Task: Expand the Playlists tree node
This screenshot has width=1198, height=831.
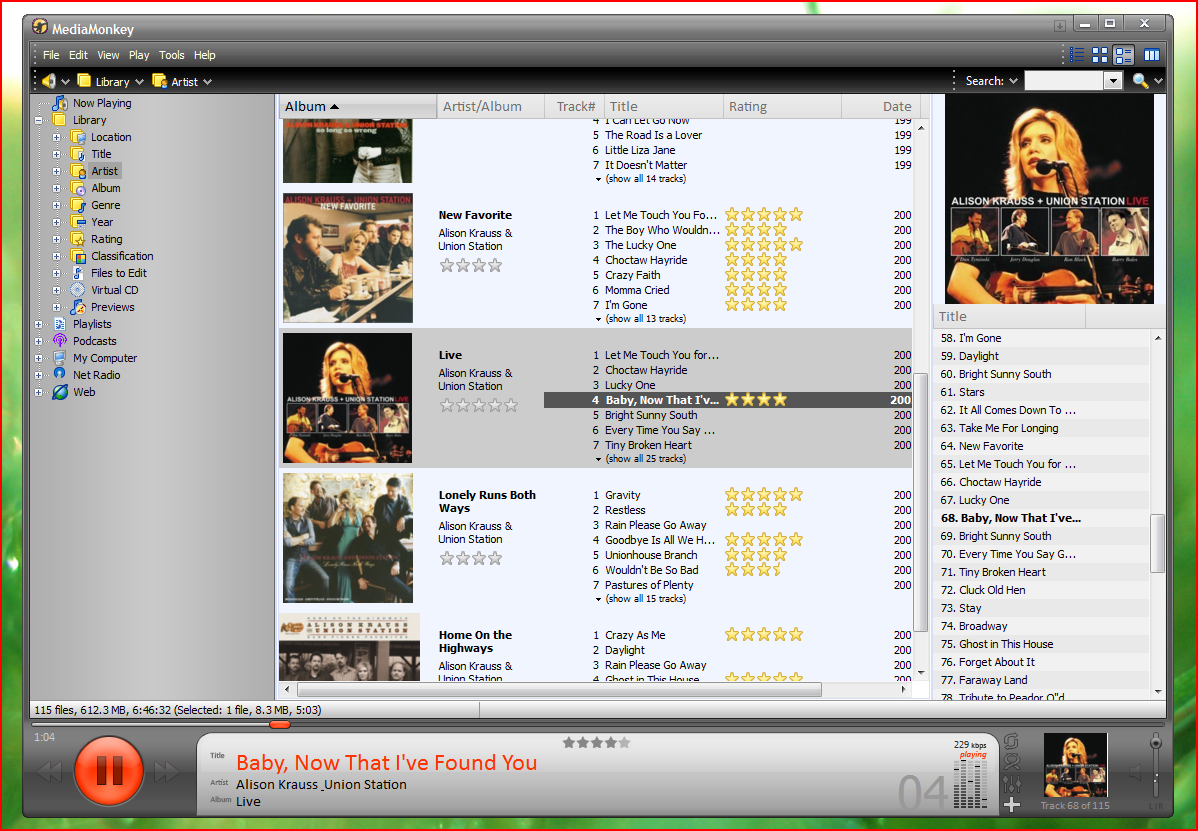Action: click(x=39, y=324)
